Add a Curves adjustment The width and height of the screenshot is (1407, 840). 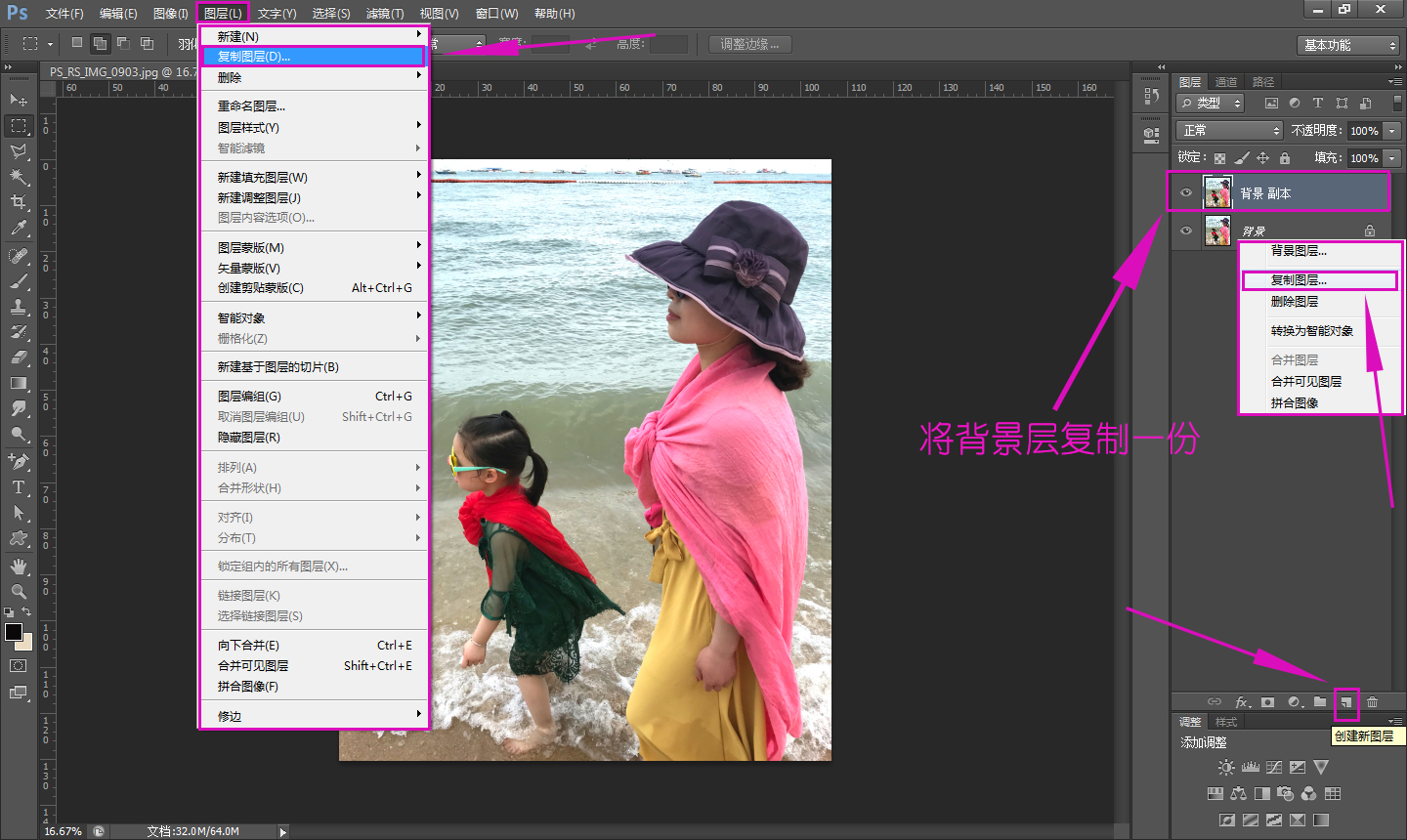click(x=1273, y=768)
